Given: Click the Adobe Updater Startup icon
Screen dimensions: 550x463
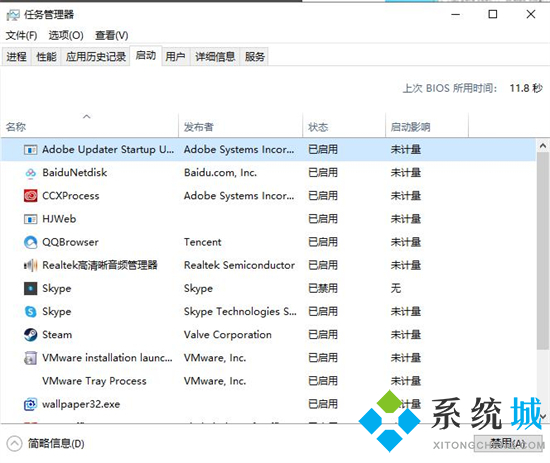Looking at the screenshot, I should (x=31, y=150).
